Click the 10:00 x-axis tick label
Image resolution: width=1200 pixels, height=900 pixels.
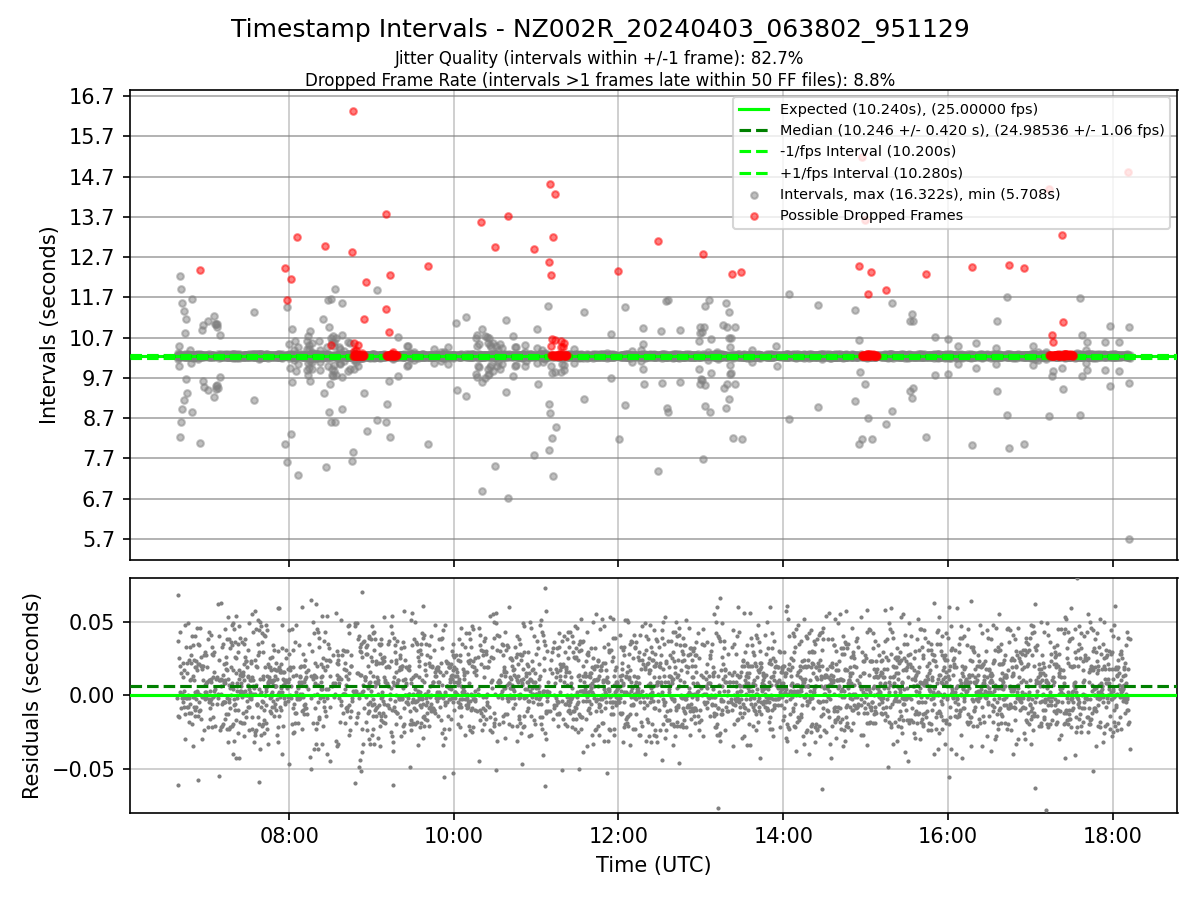pyautogui.click(x=454, y=834)
